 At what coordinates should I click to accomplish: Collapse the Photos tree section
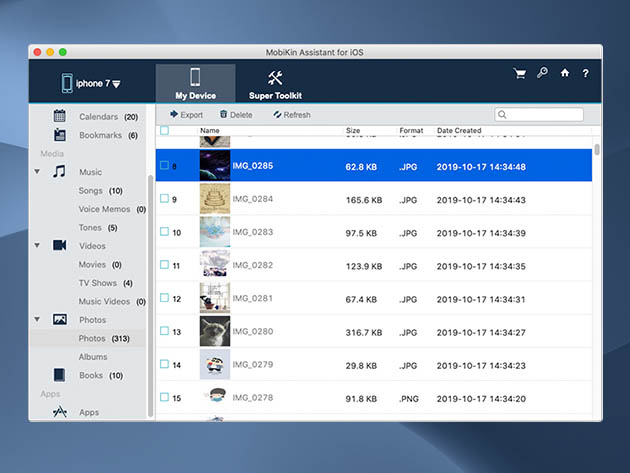(x=37, y=319)
